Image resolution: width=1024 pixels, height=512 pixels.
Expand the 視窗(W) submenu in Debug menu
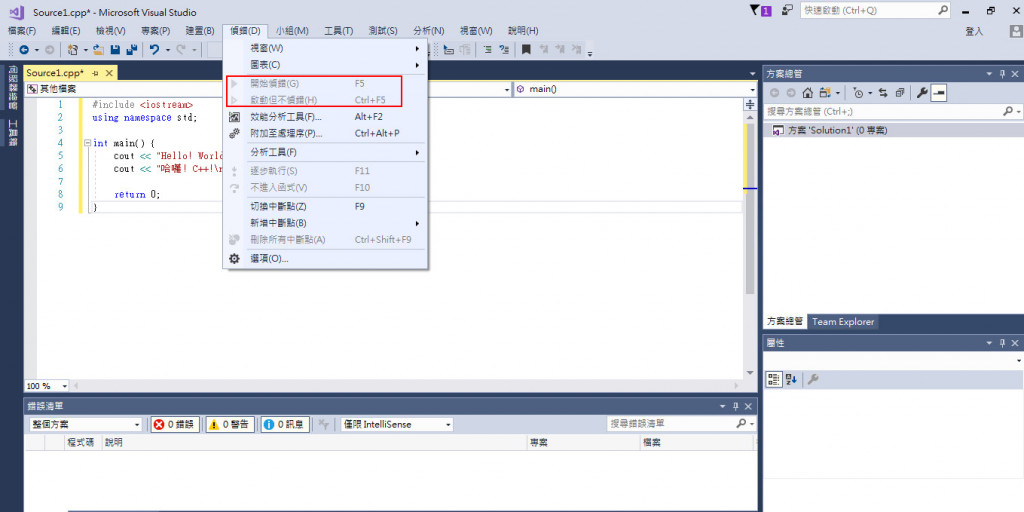pyautogui.click(x=325, y=48)
